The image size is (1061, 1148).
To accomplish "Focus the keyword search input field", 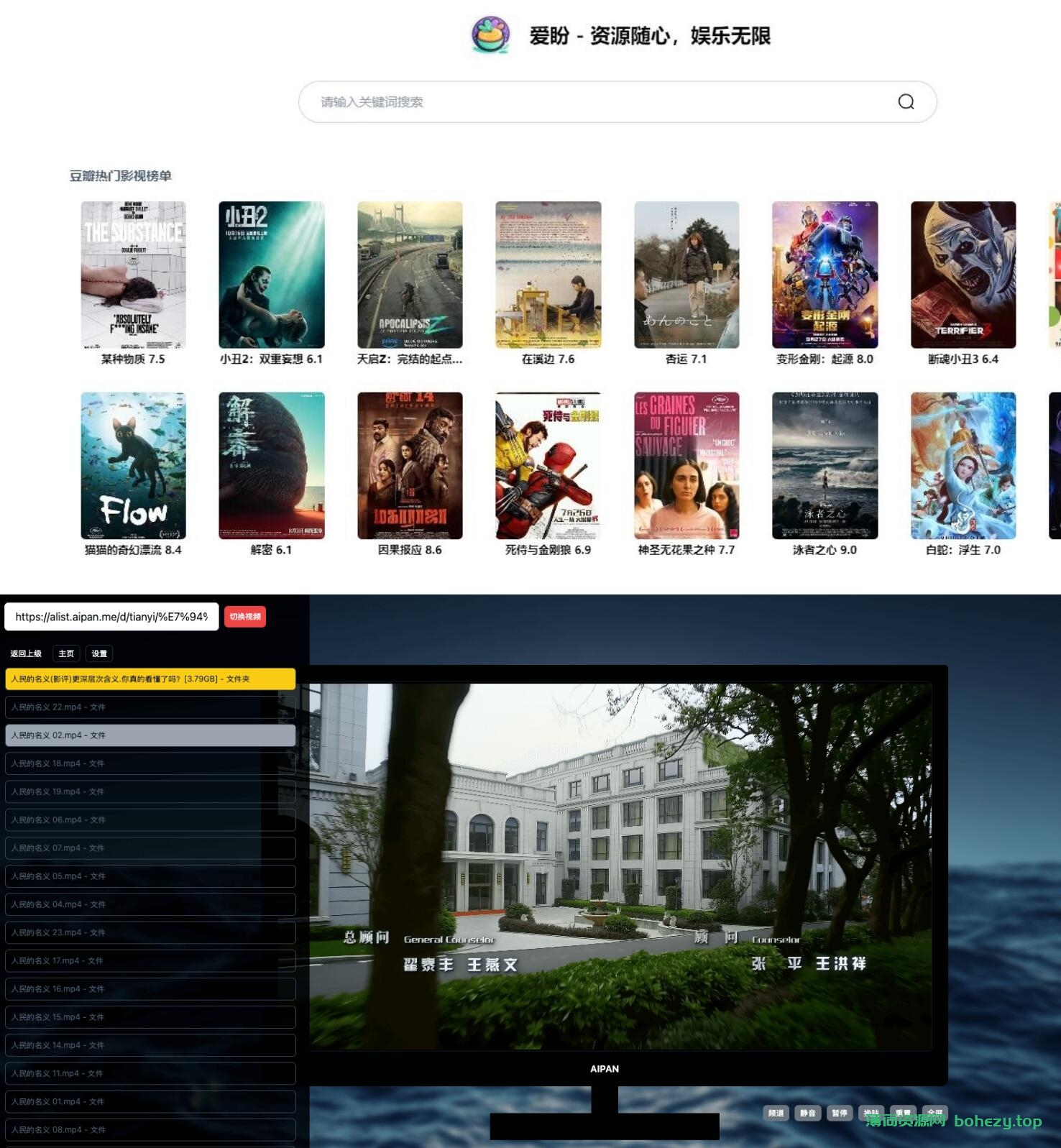I will click(x=617, y=102).
